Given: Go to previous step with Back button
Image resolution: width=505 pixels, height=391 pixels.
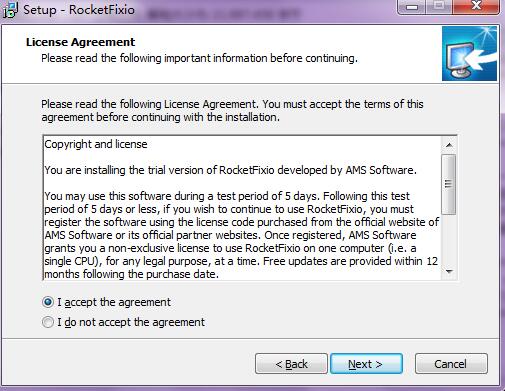Looking at the screenshot, I should [291, 364].
